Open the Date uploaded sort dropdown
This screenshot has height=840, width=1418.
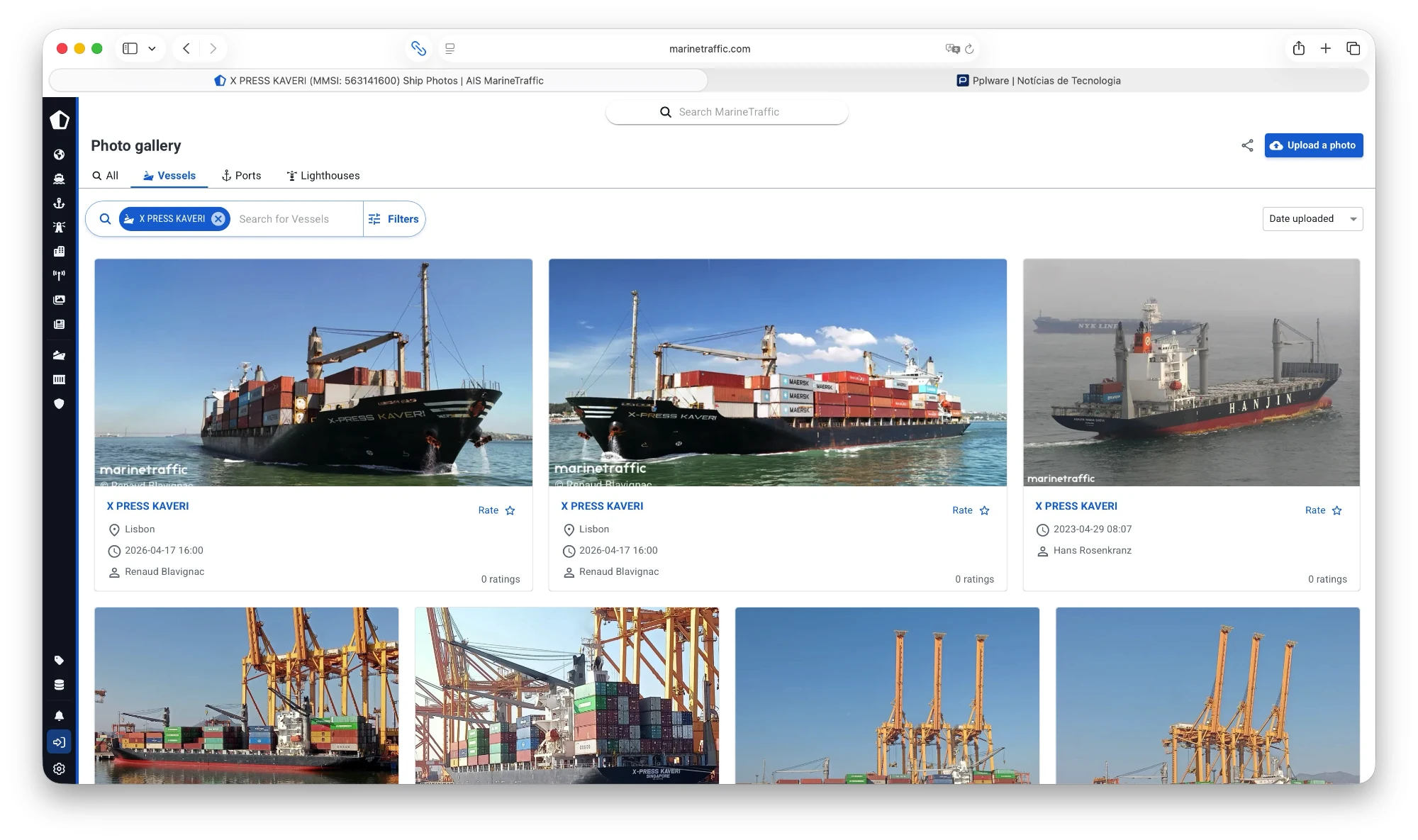click(1312, 219)
